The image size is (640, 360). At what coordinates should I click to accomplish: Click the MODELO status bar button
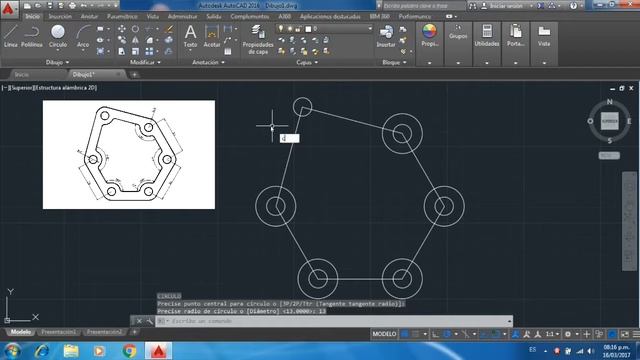click(384, 334)
